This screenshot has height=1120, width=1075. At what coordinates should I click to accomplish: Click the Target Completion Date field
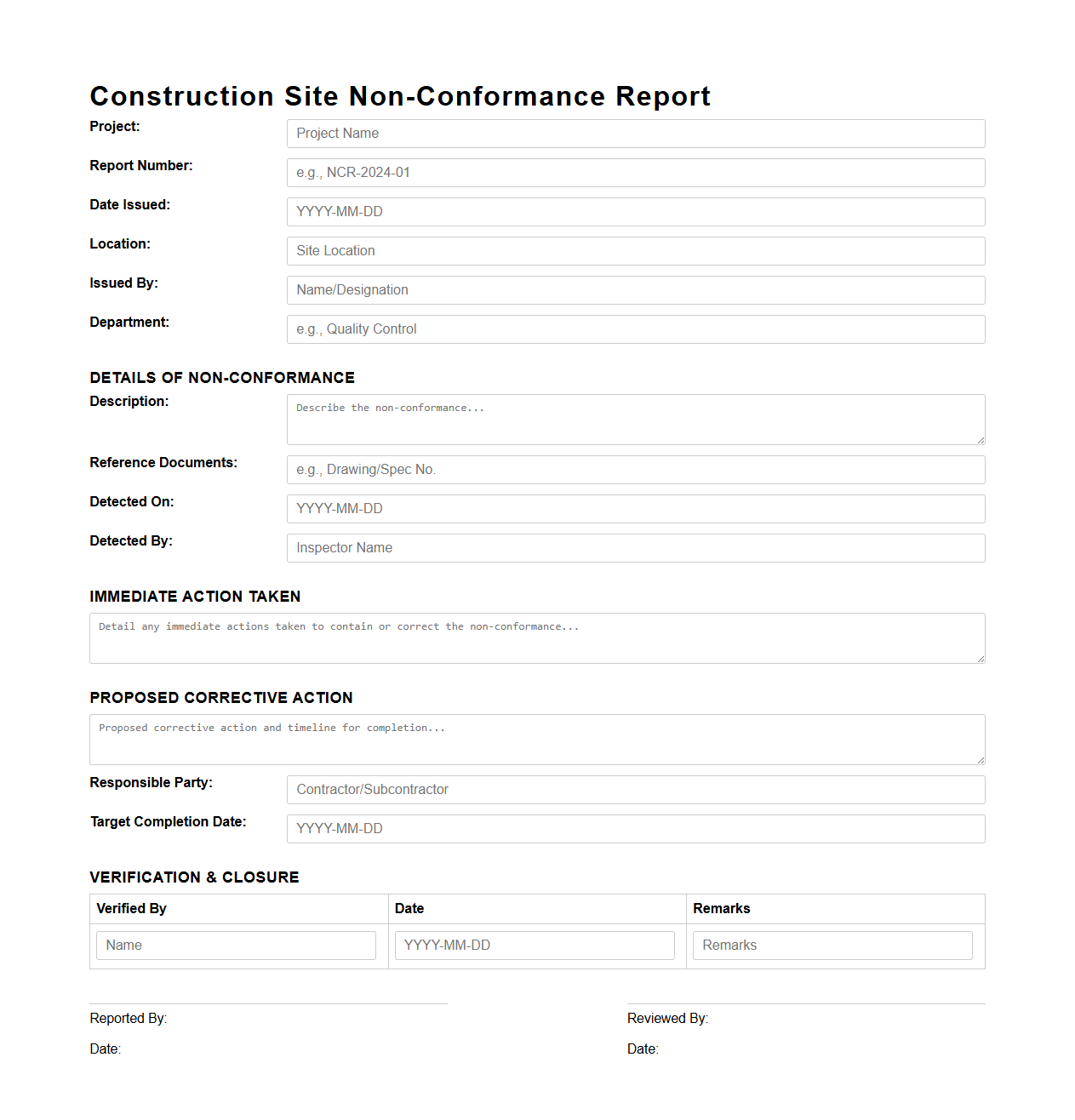point(635,829)
